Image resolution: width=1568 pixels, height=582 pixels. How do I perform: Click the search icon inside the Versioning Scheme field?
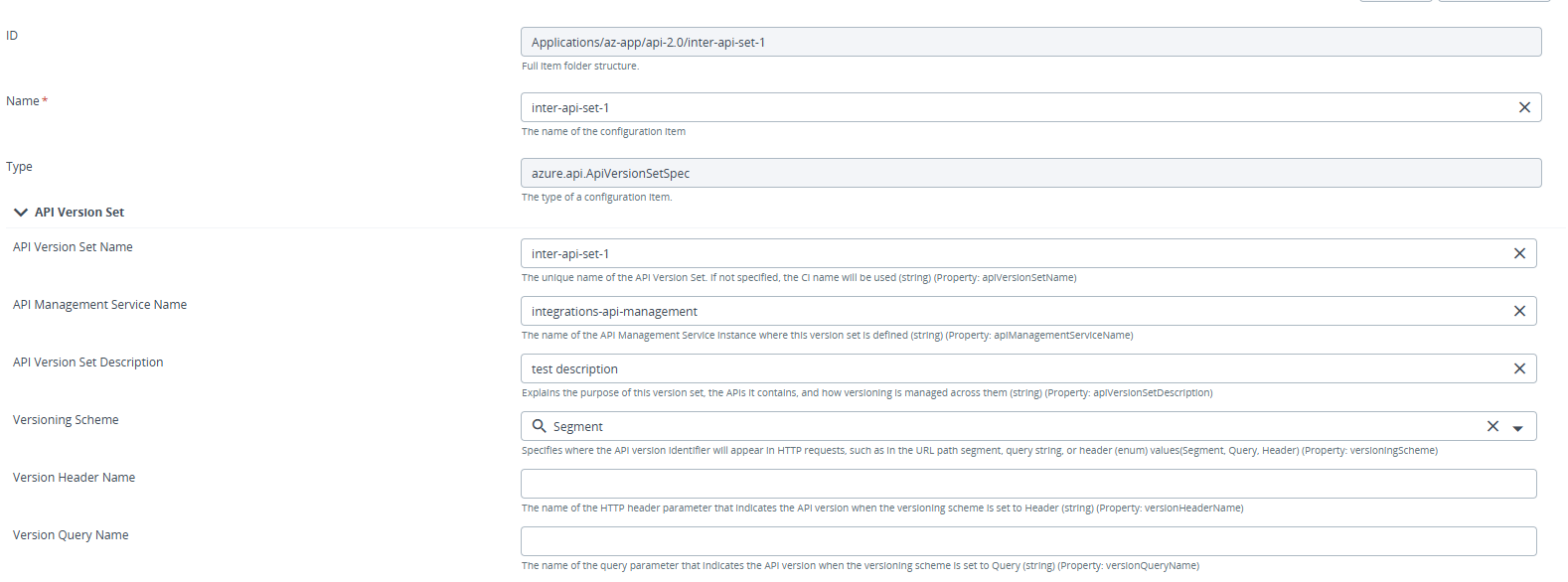tap(539, 426)
